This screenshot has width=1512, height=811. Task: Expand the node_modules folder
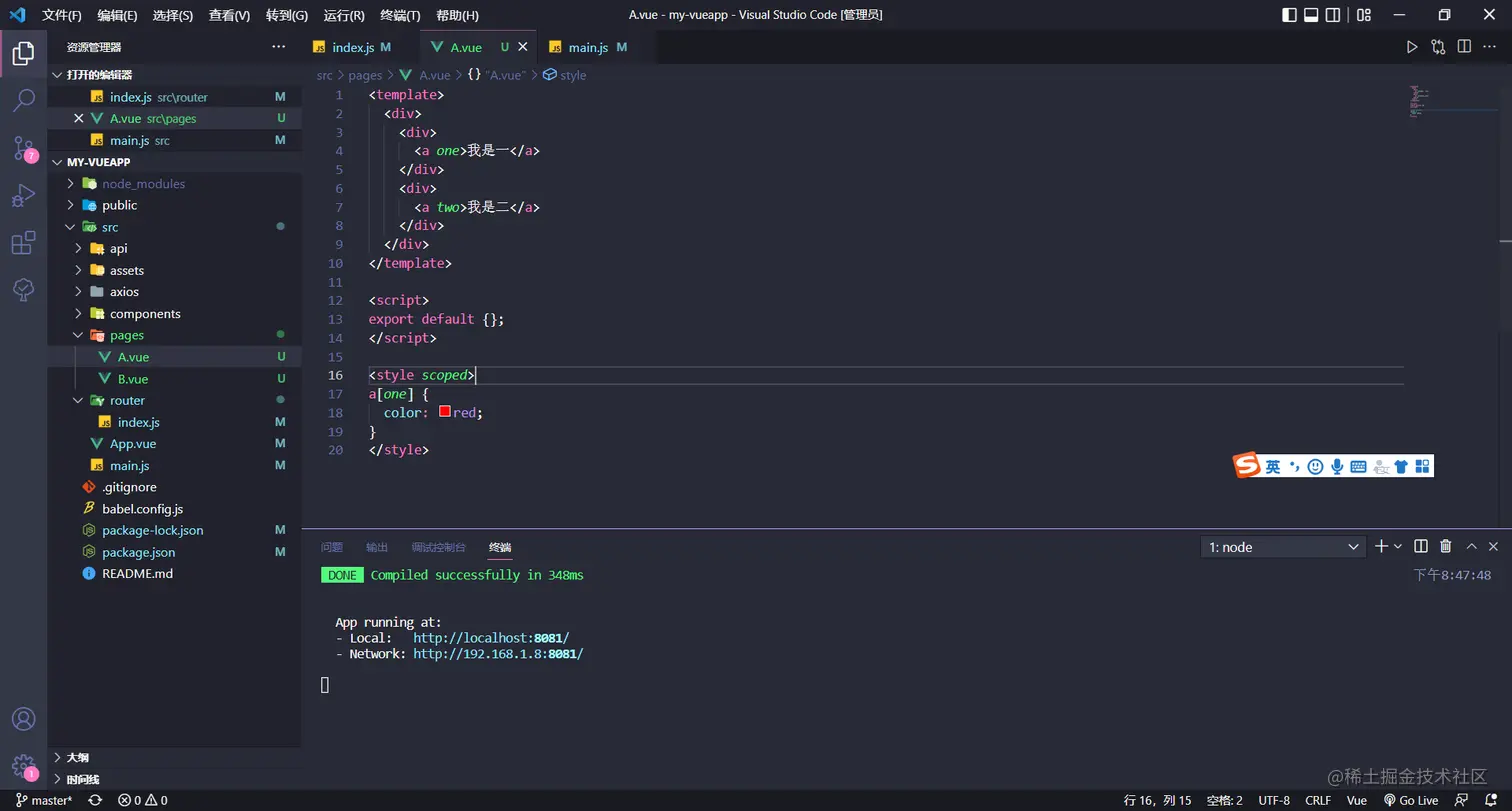[174, 183]
